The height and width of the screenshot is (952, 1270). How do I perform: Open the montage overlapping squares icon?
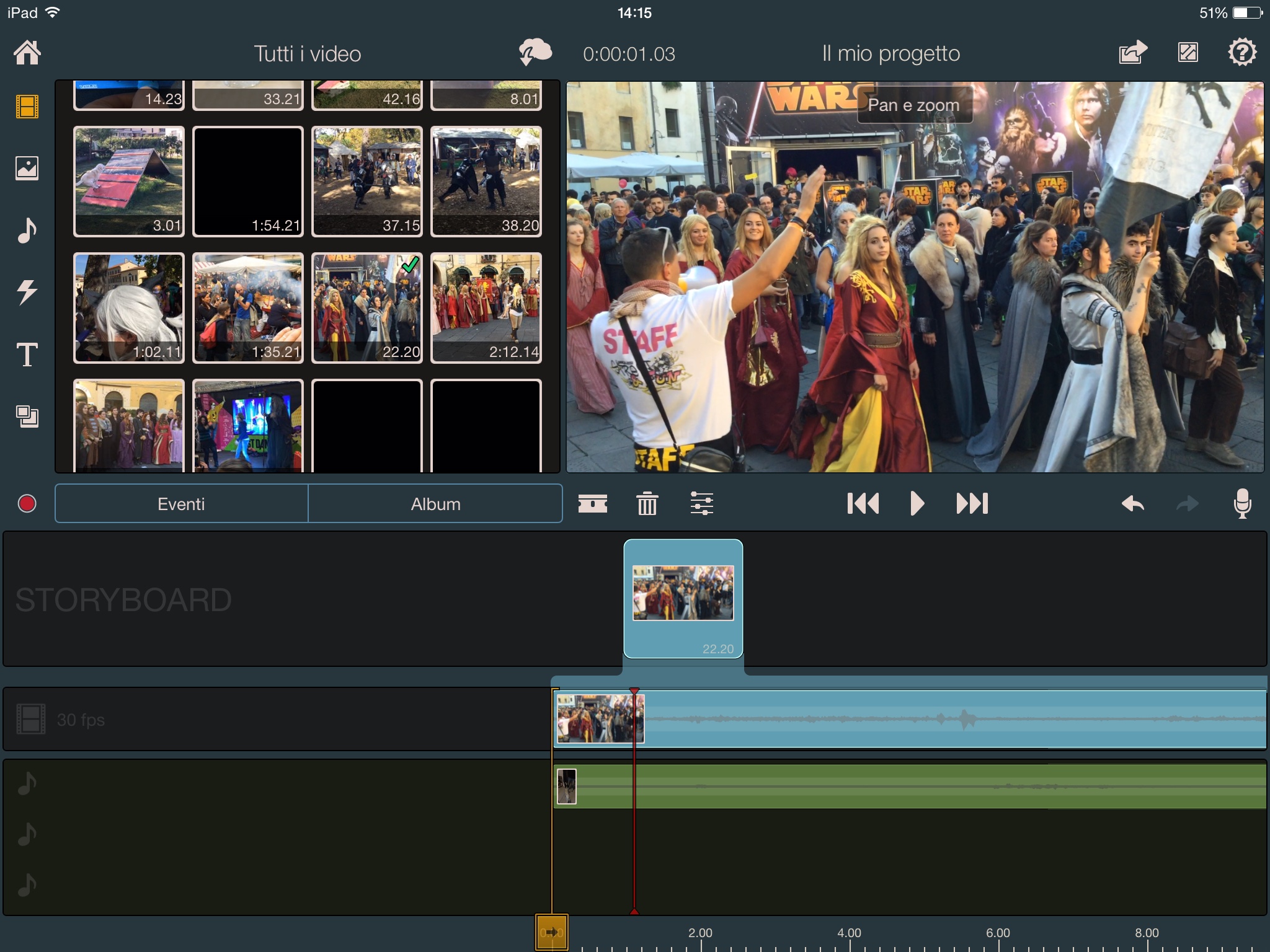[27, 416]
